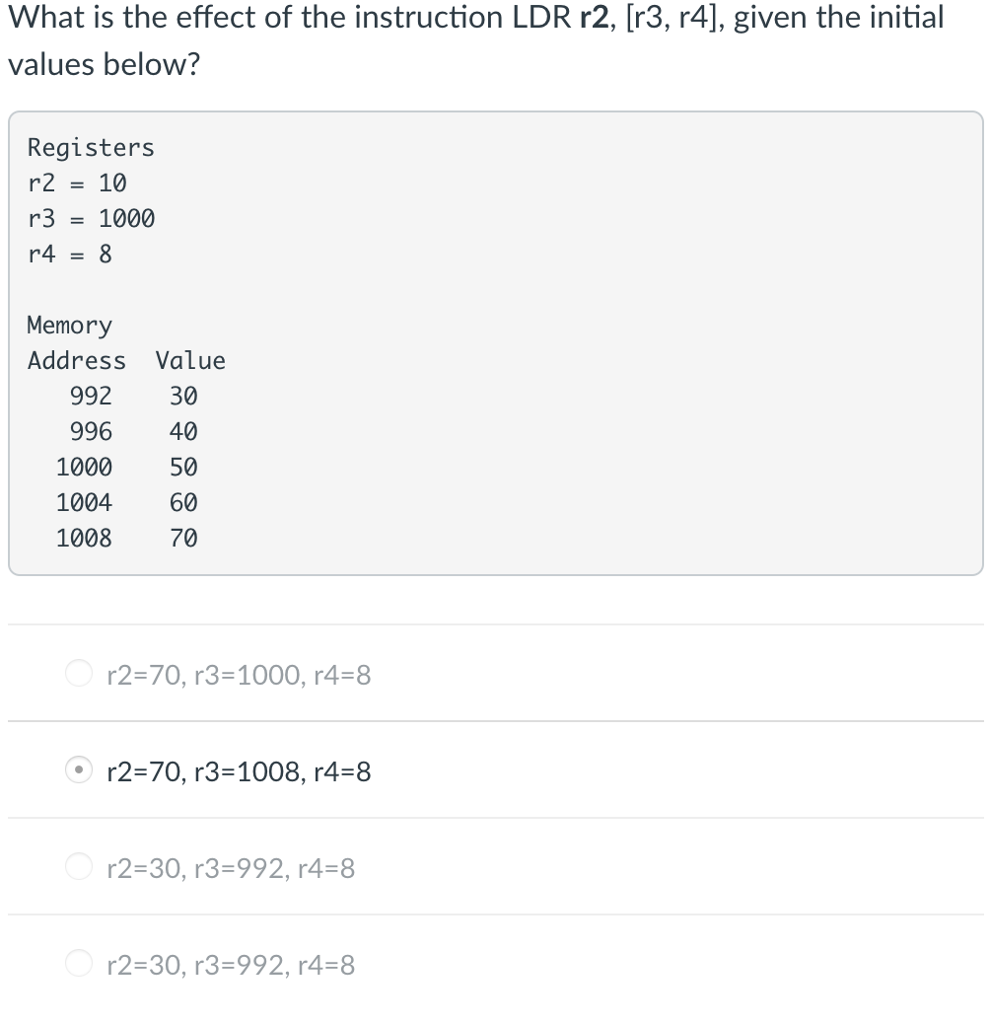Click the line r4 = 8
The width and height of the screenshot is (990, 1024).
coord(70,254)
